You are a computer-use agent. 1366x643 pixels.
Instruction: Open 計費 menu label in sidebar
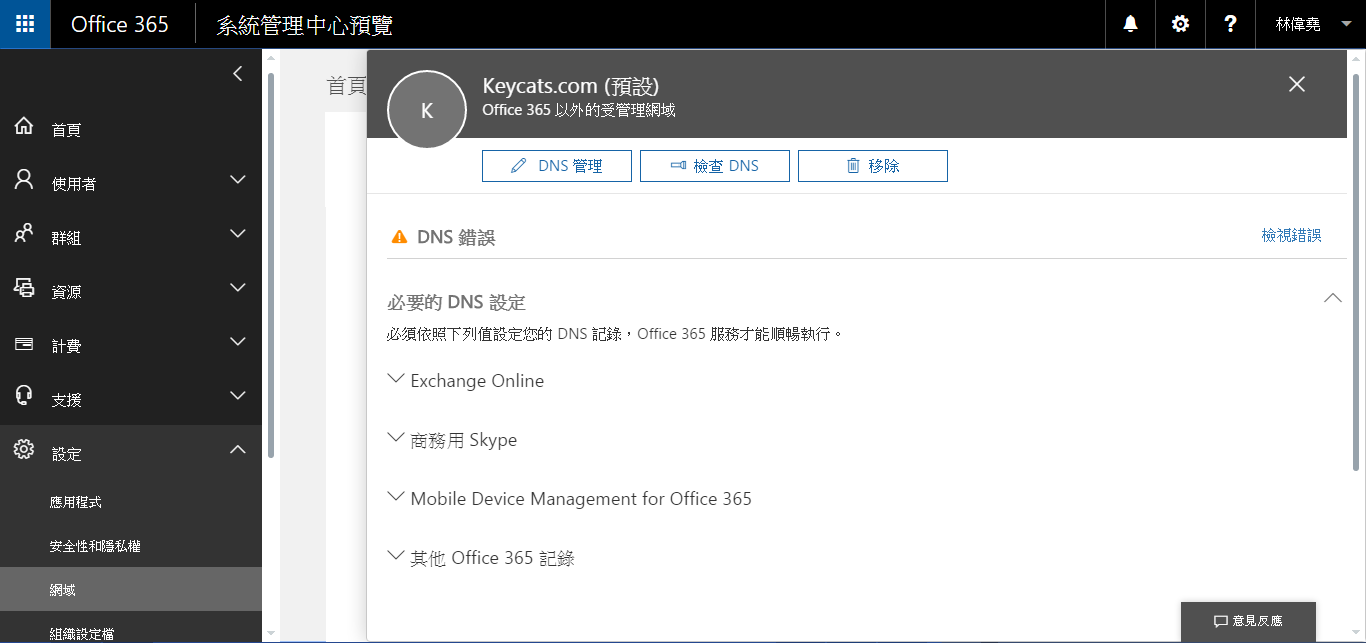click(x=66, y=346)
